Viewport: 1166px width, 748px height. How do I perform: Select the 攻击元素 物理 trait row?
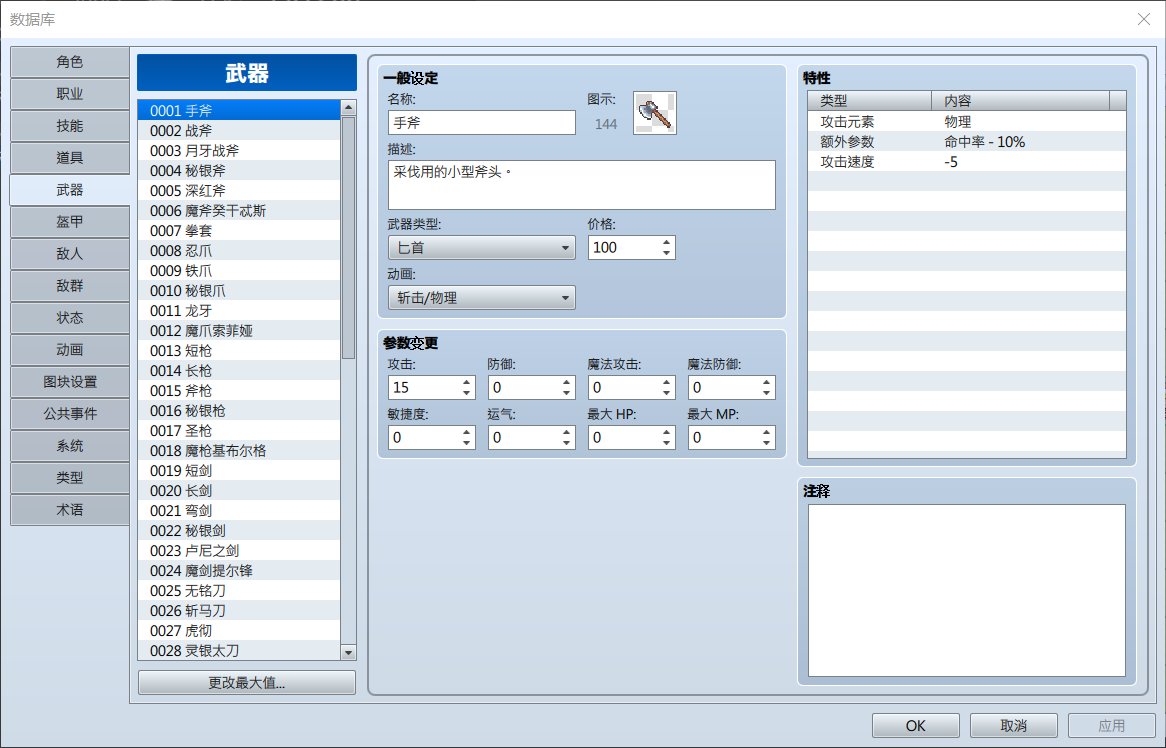967,122
